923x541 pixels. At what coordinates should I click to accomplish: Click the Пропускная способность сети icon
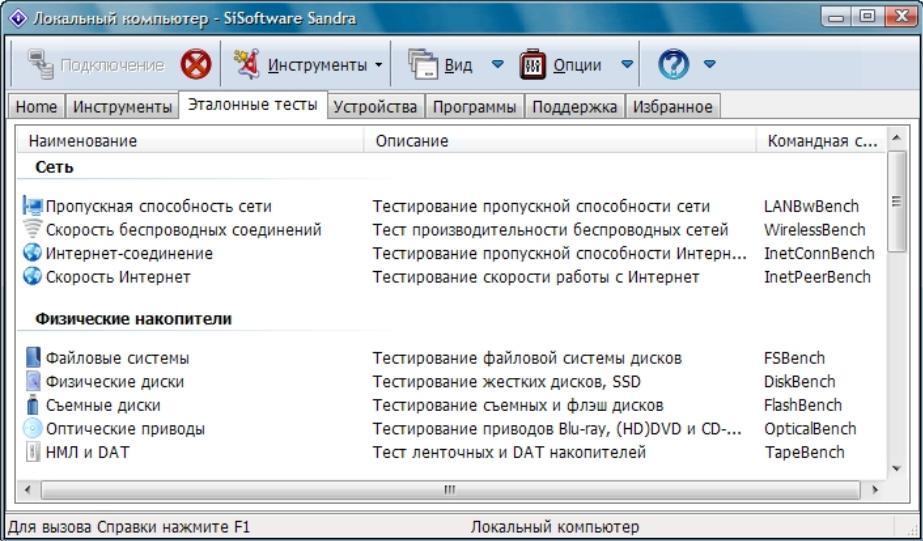pyautogui.click(x=32, y=206)
